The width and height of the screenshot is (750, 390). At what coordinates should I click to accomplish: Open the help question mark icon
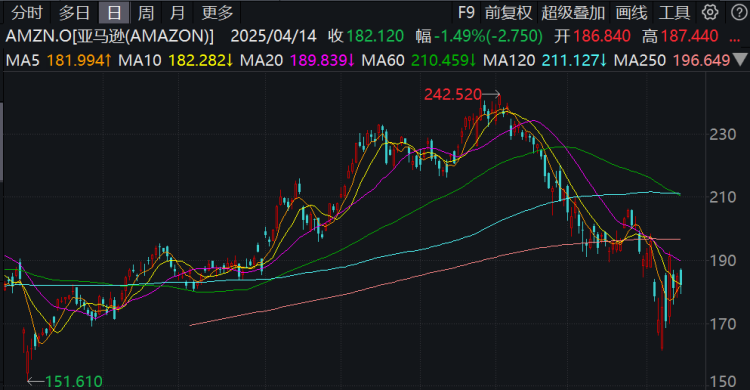(739, 12)
